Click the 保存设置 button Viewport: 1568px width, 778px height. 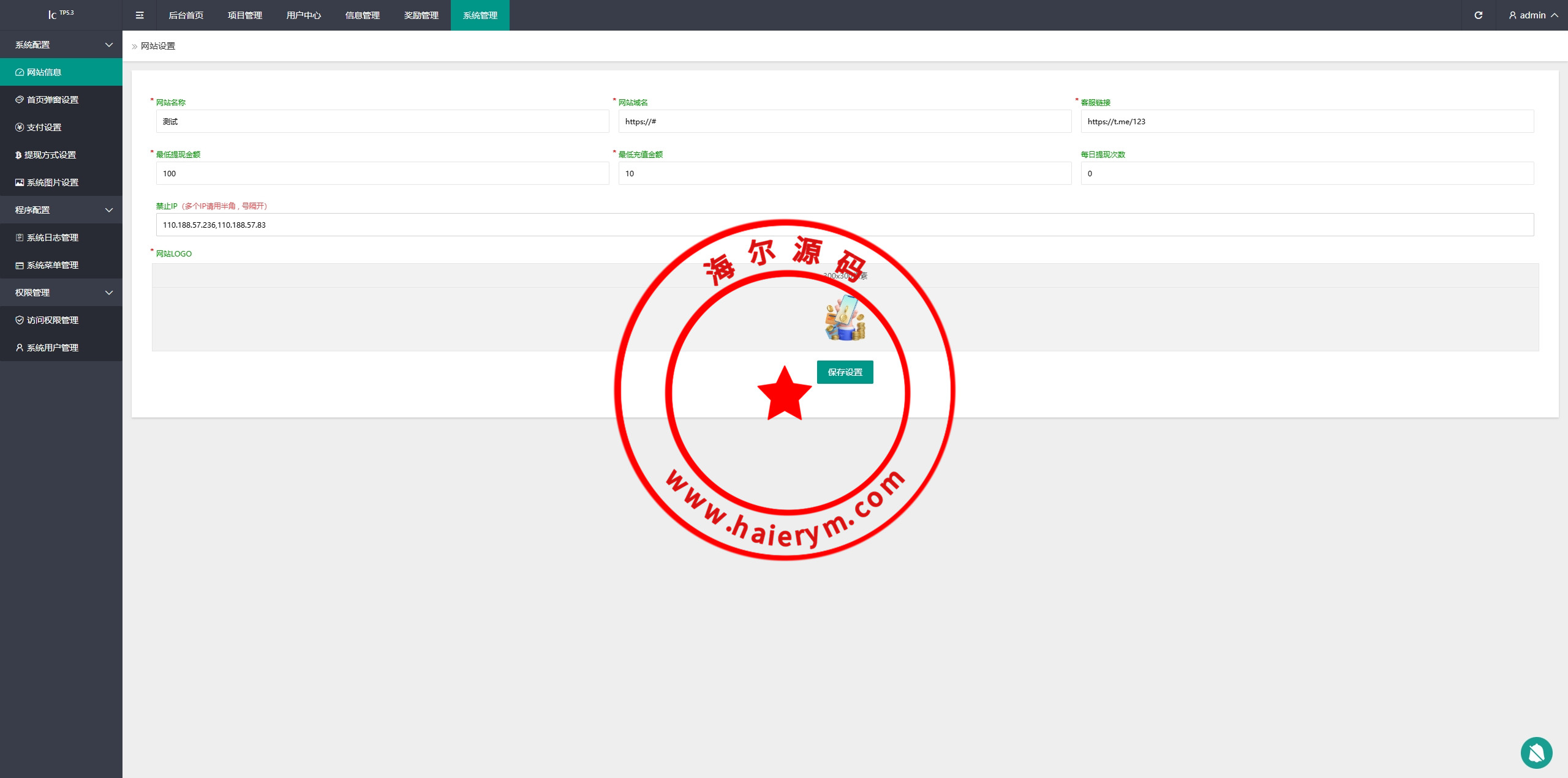pyautogui.click(x=845, y=372)
